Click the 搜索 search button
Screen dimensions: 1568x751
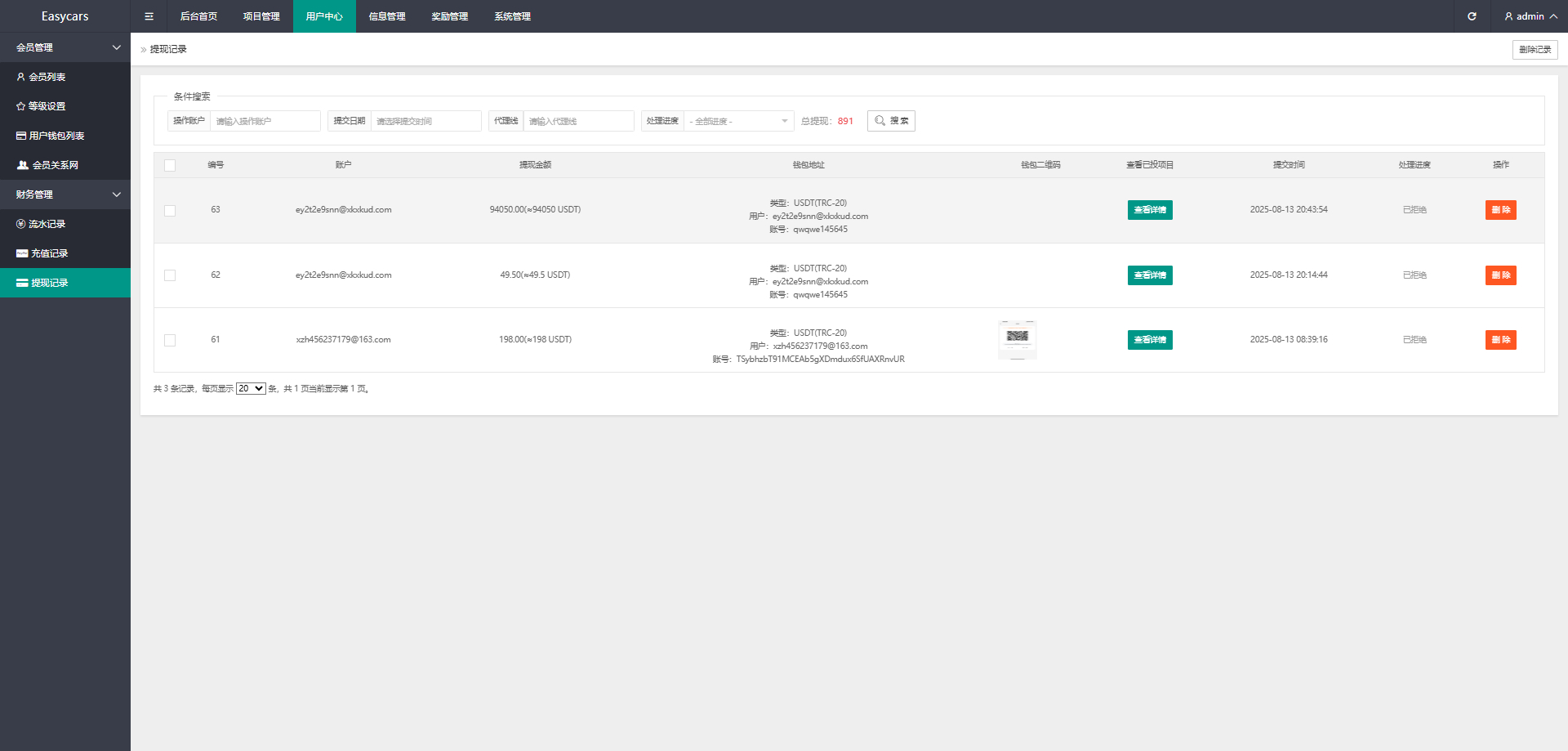point(891,121)
